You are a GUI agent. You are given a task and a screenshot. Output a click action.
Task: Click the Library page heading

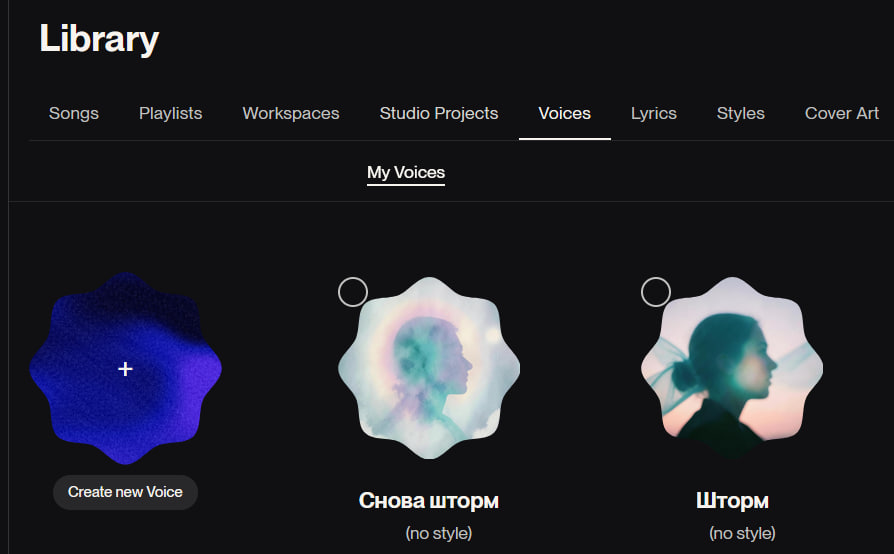[x=99, y=39]
